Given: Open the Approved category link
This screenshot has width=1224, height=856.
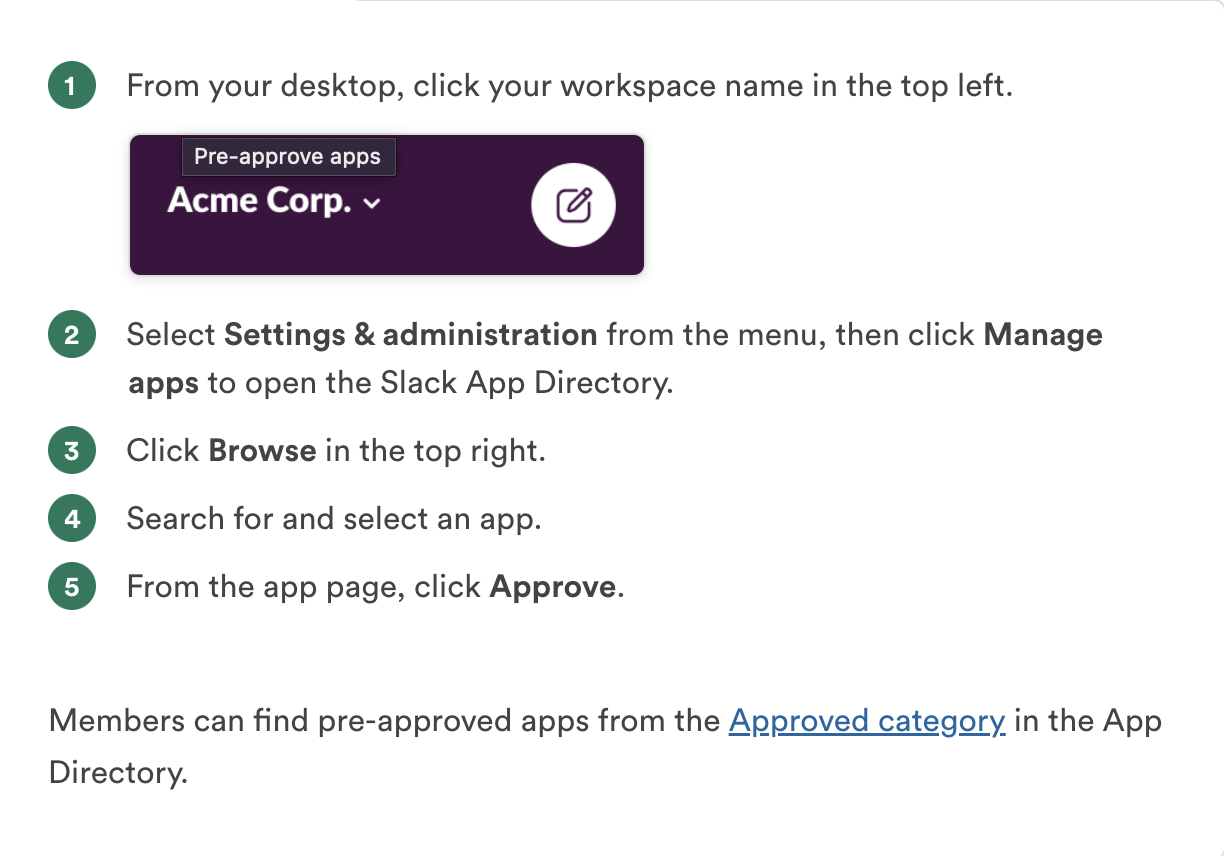Looking at the screenshot, I should (866, 721).
